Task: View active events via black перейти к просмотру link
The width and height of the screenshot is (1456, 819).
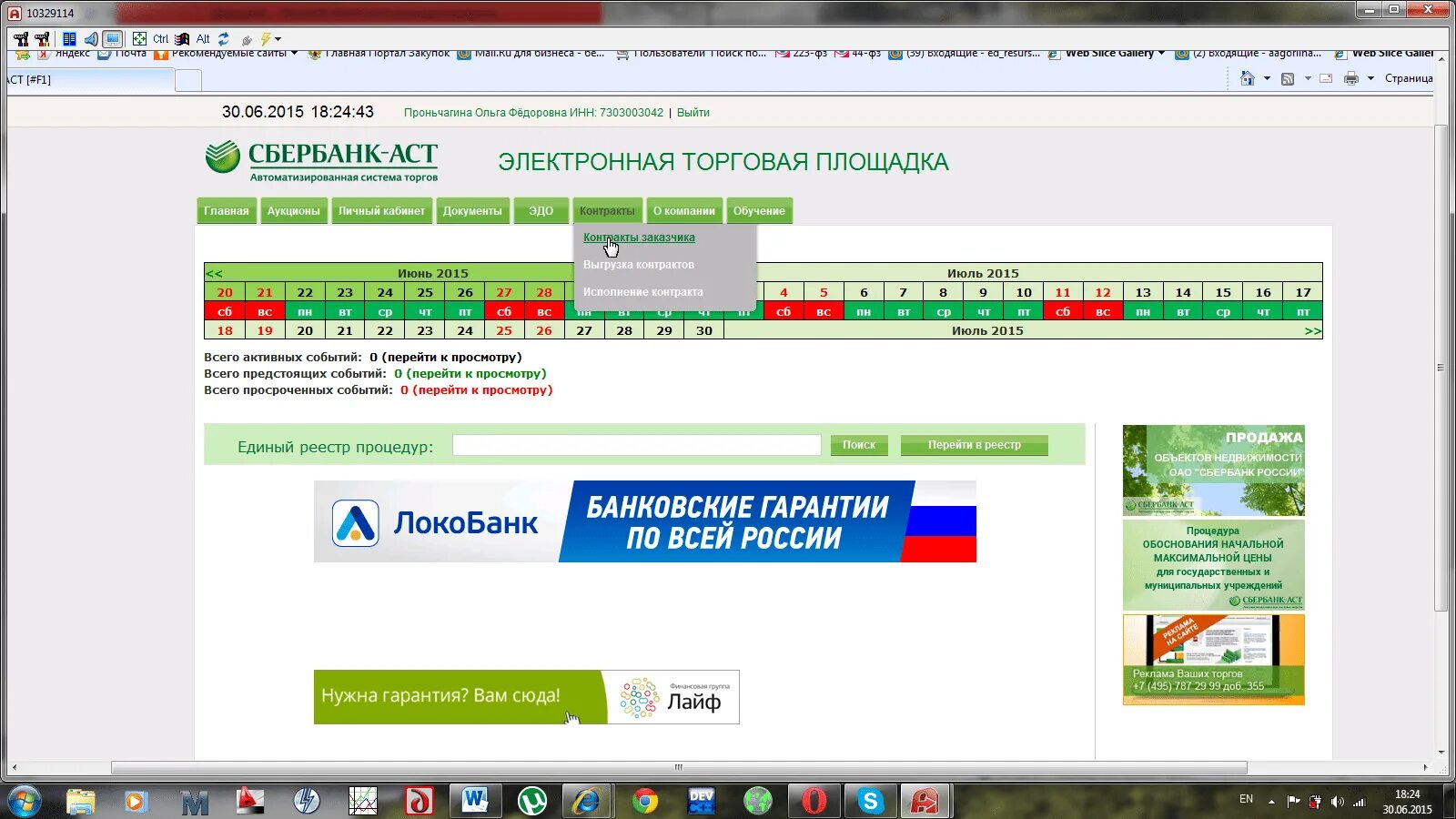Action: [x=452, y=358]
